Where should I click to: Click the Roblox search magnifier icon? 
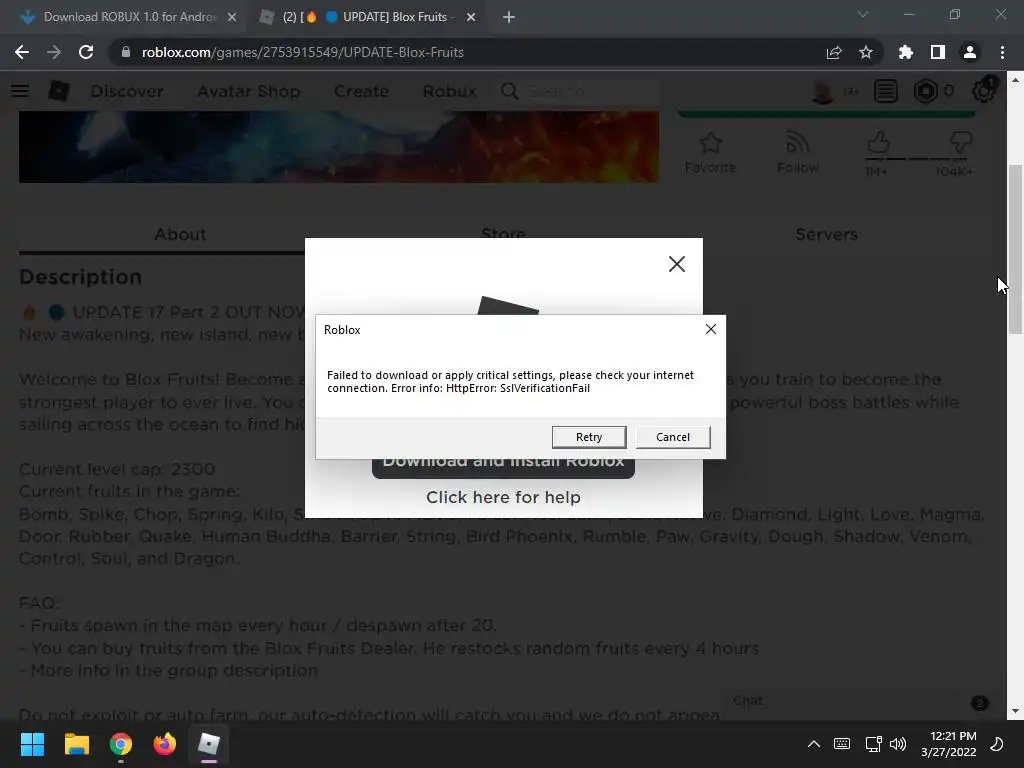point(510,91)
